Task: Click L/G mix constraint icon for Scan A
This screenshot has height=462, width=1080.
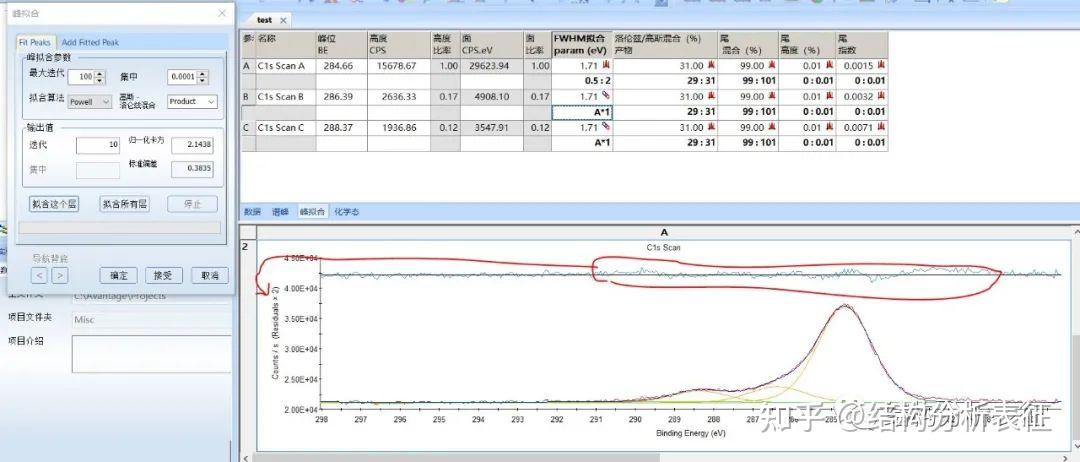Action: [x=711, y=65]
